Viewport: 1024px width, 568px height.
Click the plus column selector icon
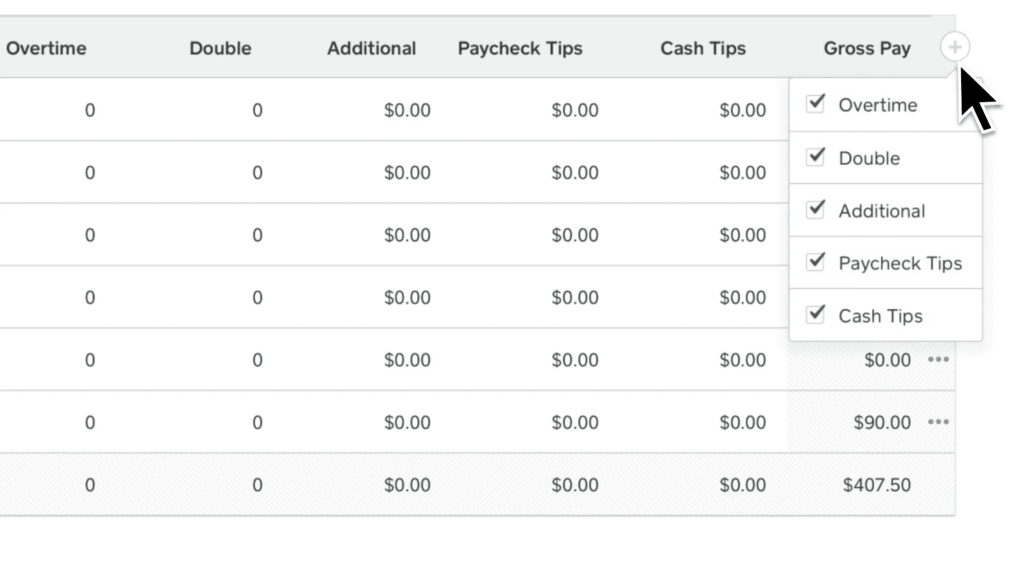[955, 47]
